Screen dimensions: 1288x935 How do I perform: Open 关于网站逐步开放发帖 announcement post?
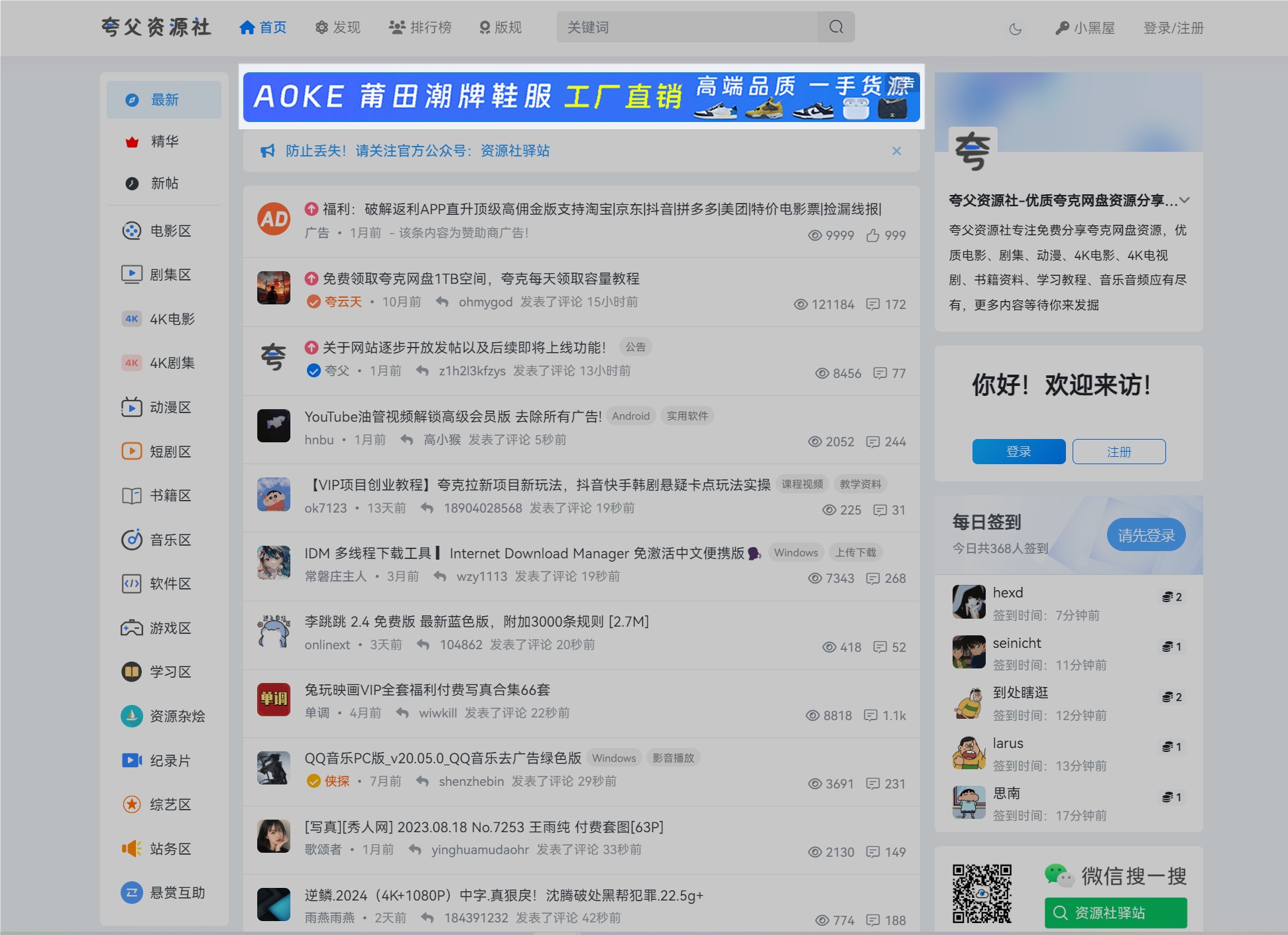point(464,347)
